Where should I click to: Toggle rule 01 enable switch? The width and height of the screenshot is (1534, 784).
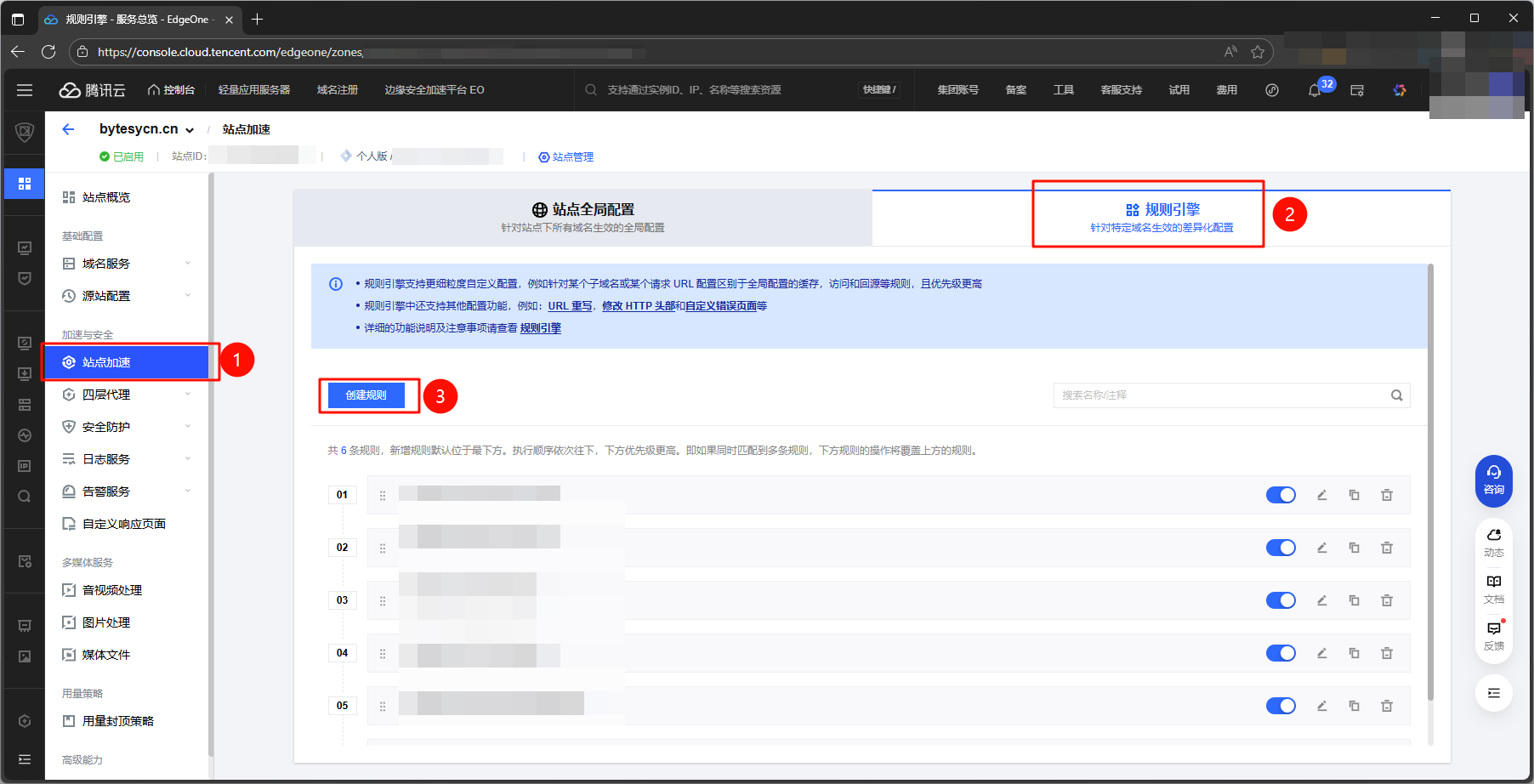1281,495
